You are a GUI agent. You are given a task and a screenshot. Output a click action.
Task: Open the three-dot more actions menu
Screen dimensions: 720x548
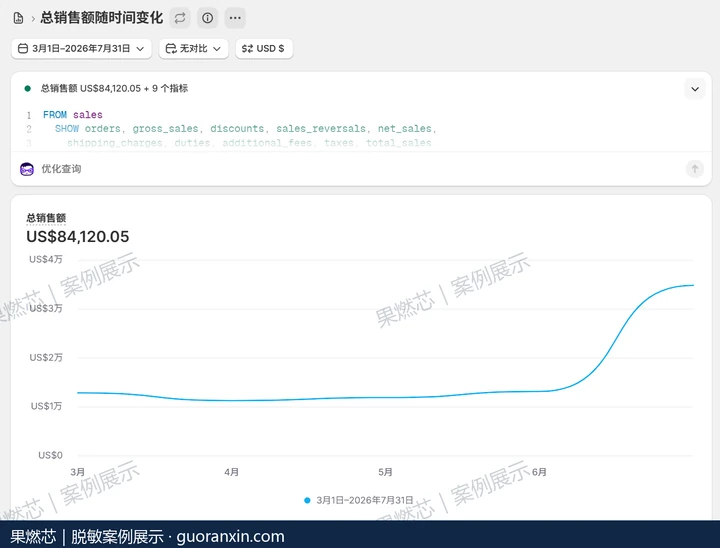point(235,18)
